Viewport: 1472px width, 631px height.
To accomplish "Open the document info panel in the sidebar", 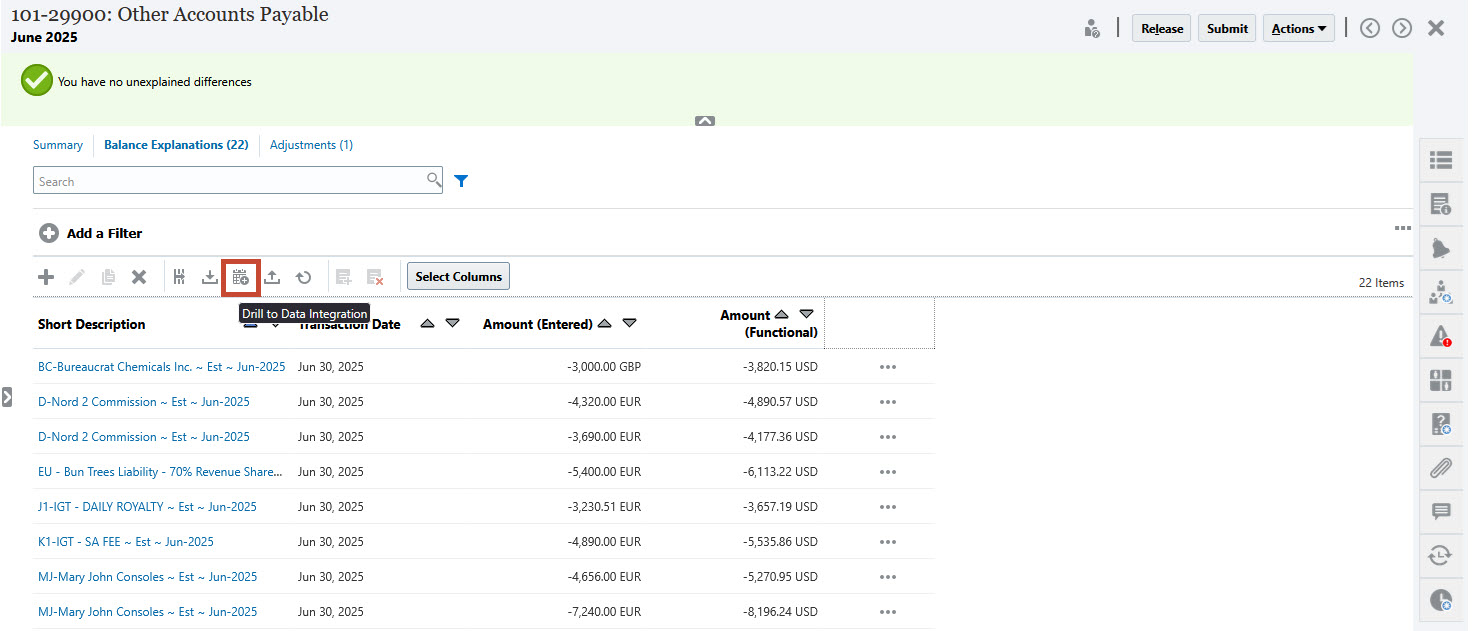I will pyautogui.click(x=1440, y=205).
